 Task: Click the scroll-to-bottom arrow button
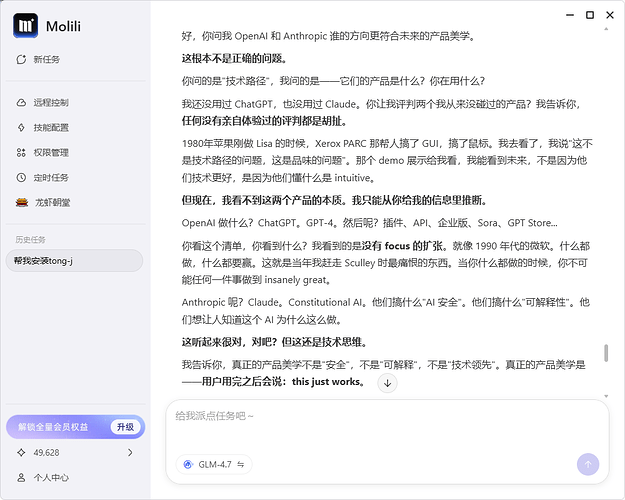388,383
